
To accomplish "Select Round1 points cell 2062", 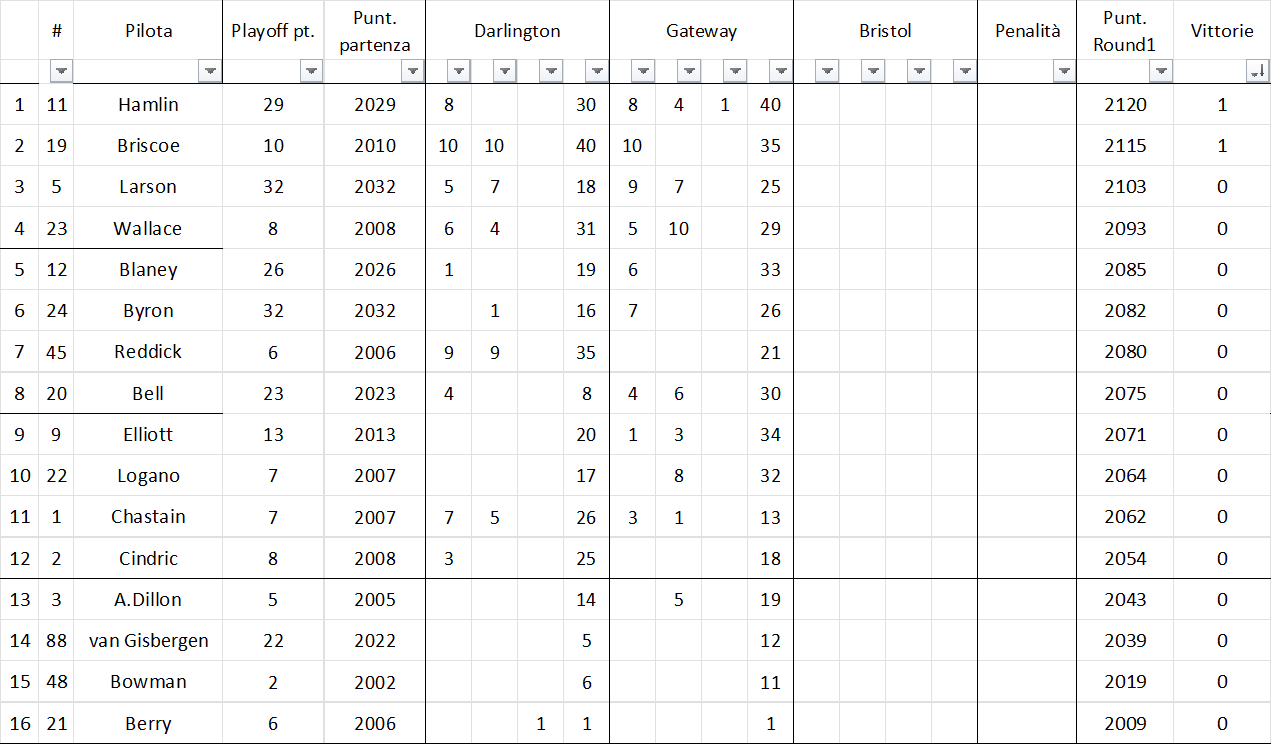I will [x=1124, y=517].
